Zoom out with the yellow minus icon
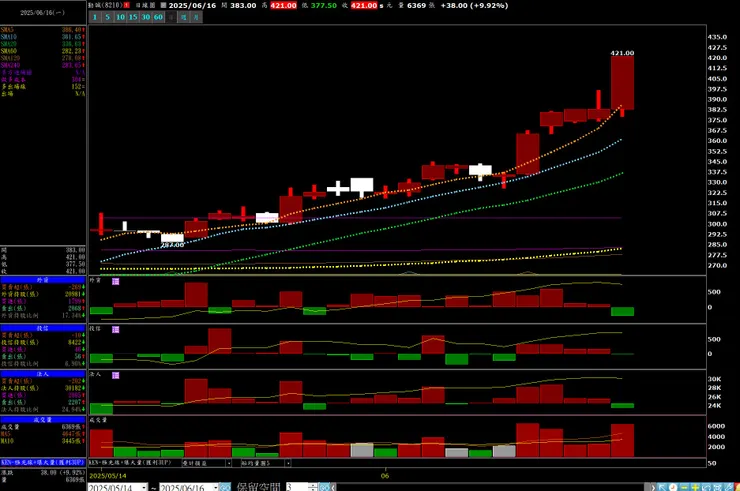The image size is (740, 491). (684, 487)
